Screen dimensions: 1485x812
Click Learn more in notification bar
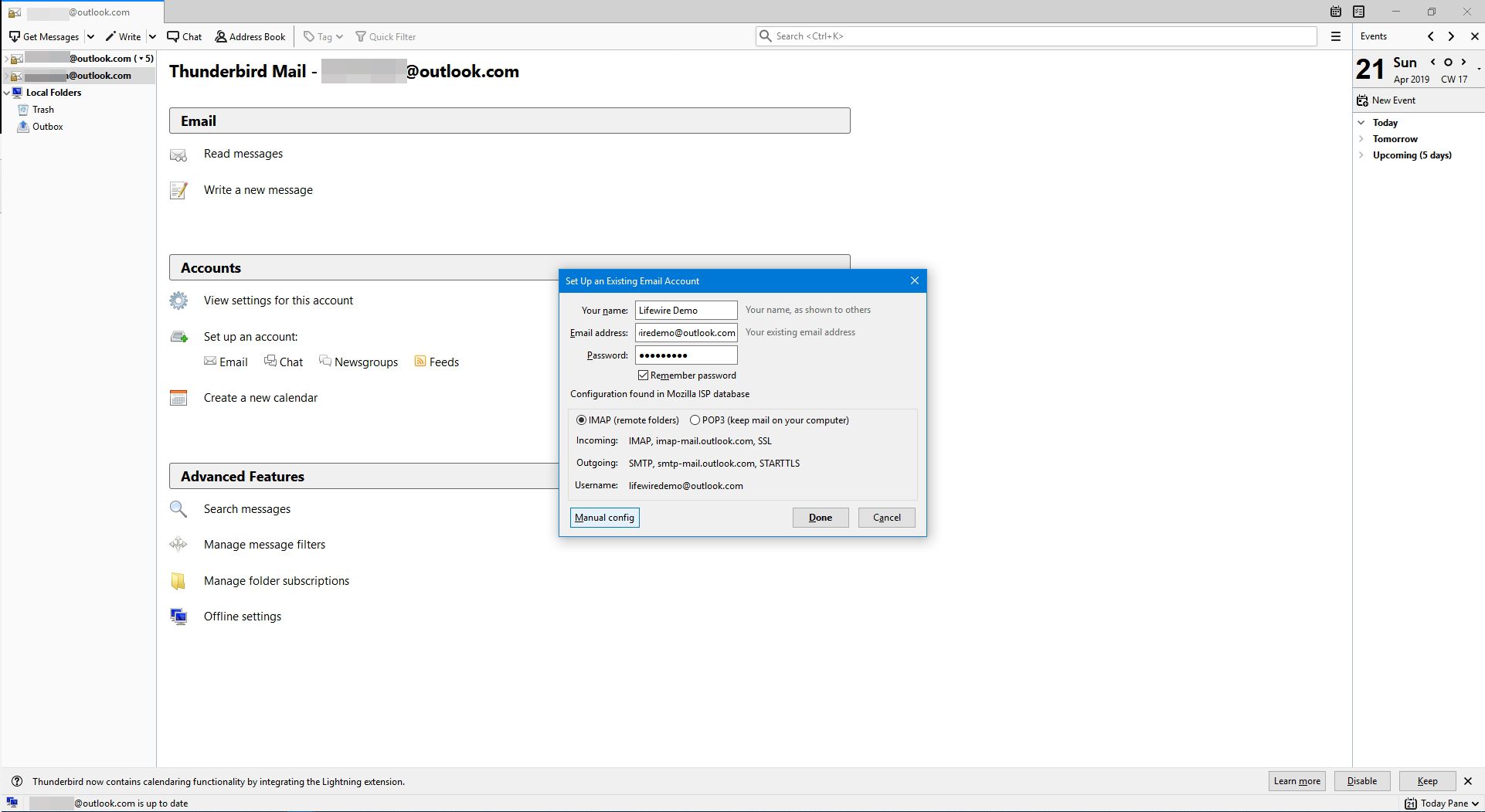[1297, 781]
